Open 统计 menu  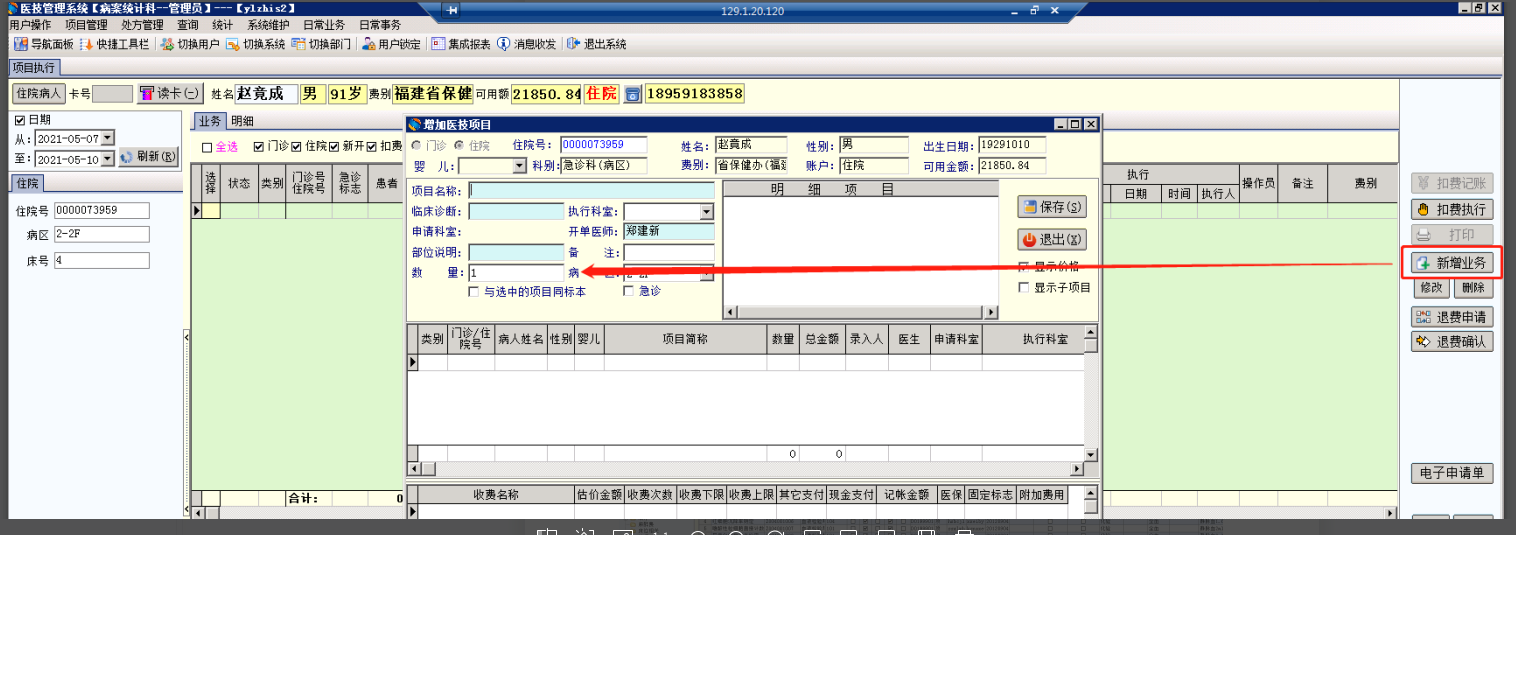coord(222,25)
